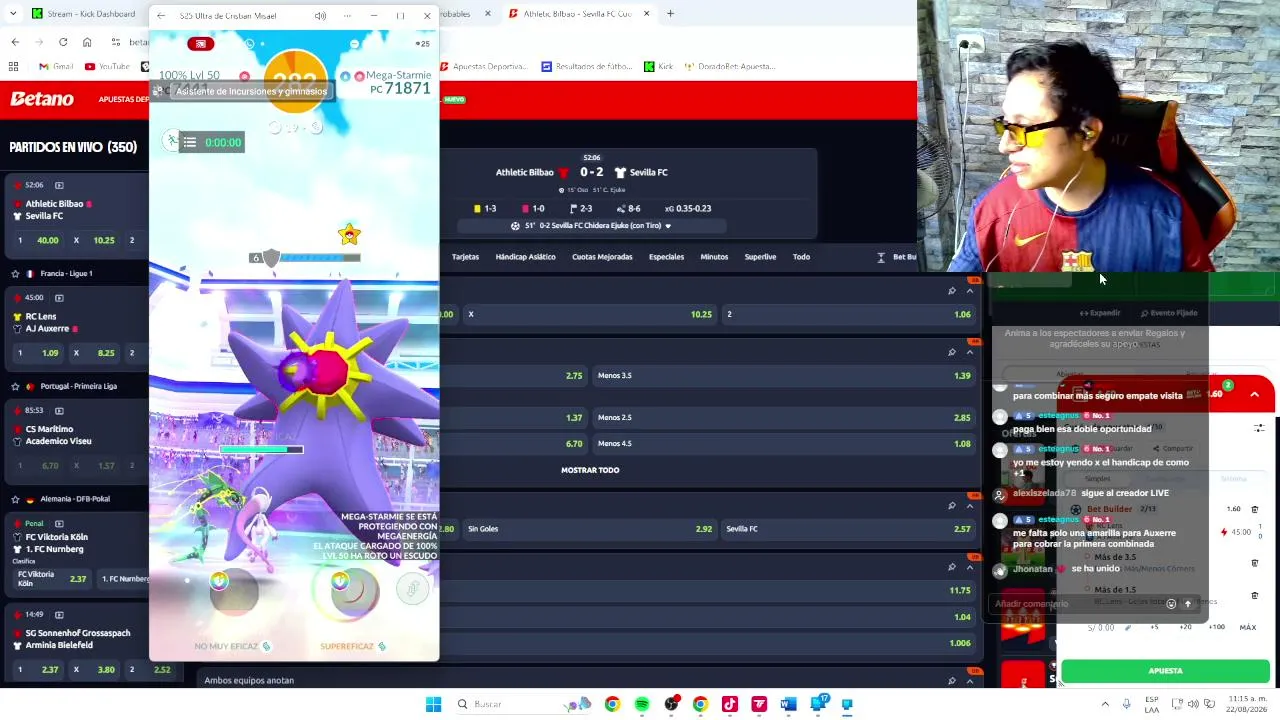The height and width of the screenshot is (720, 1280).
Task: Collapse the match result market section
Action: point(970,291)
